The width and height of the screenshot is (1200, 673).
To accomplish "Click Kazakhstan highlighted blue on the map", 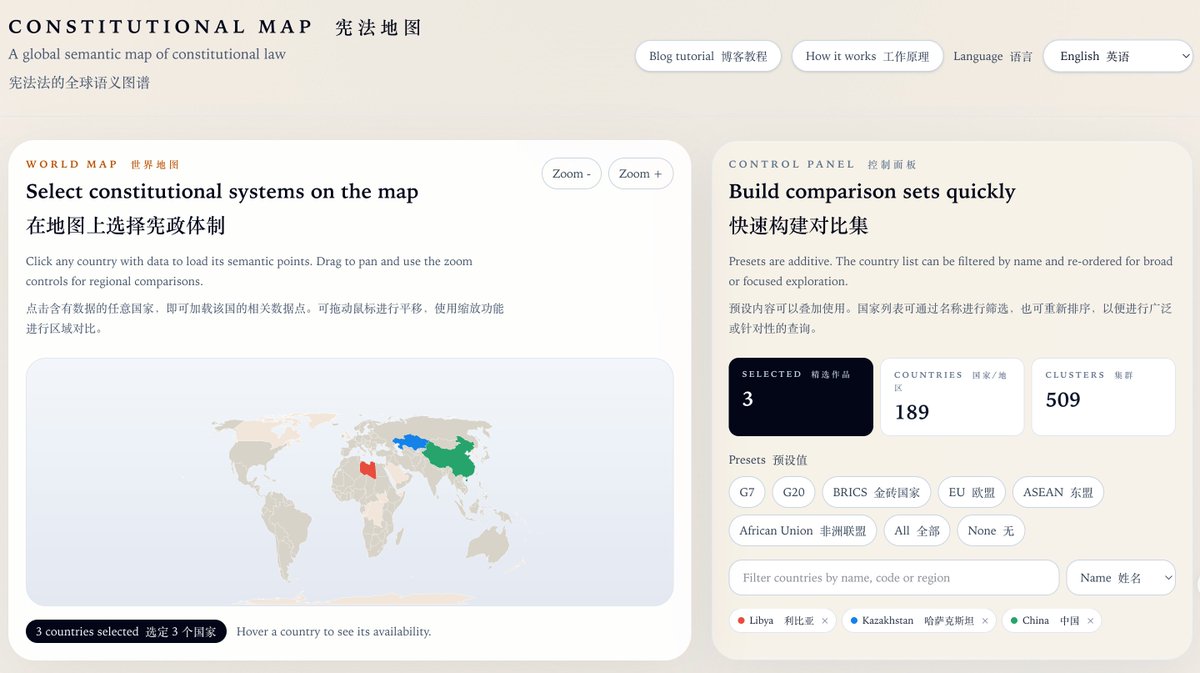I will click(410, 441).
